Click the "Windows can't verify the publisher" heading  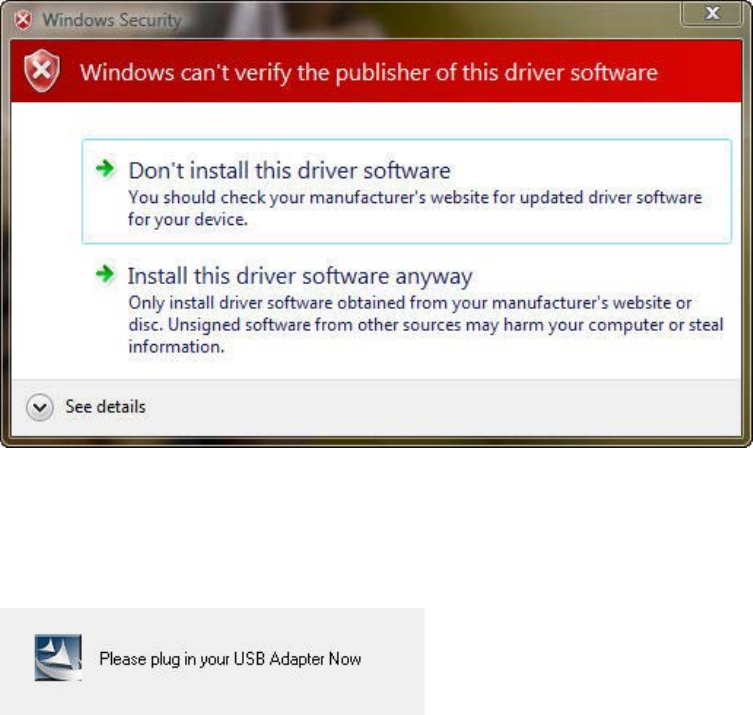tap(369, 73)
